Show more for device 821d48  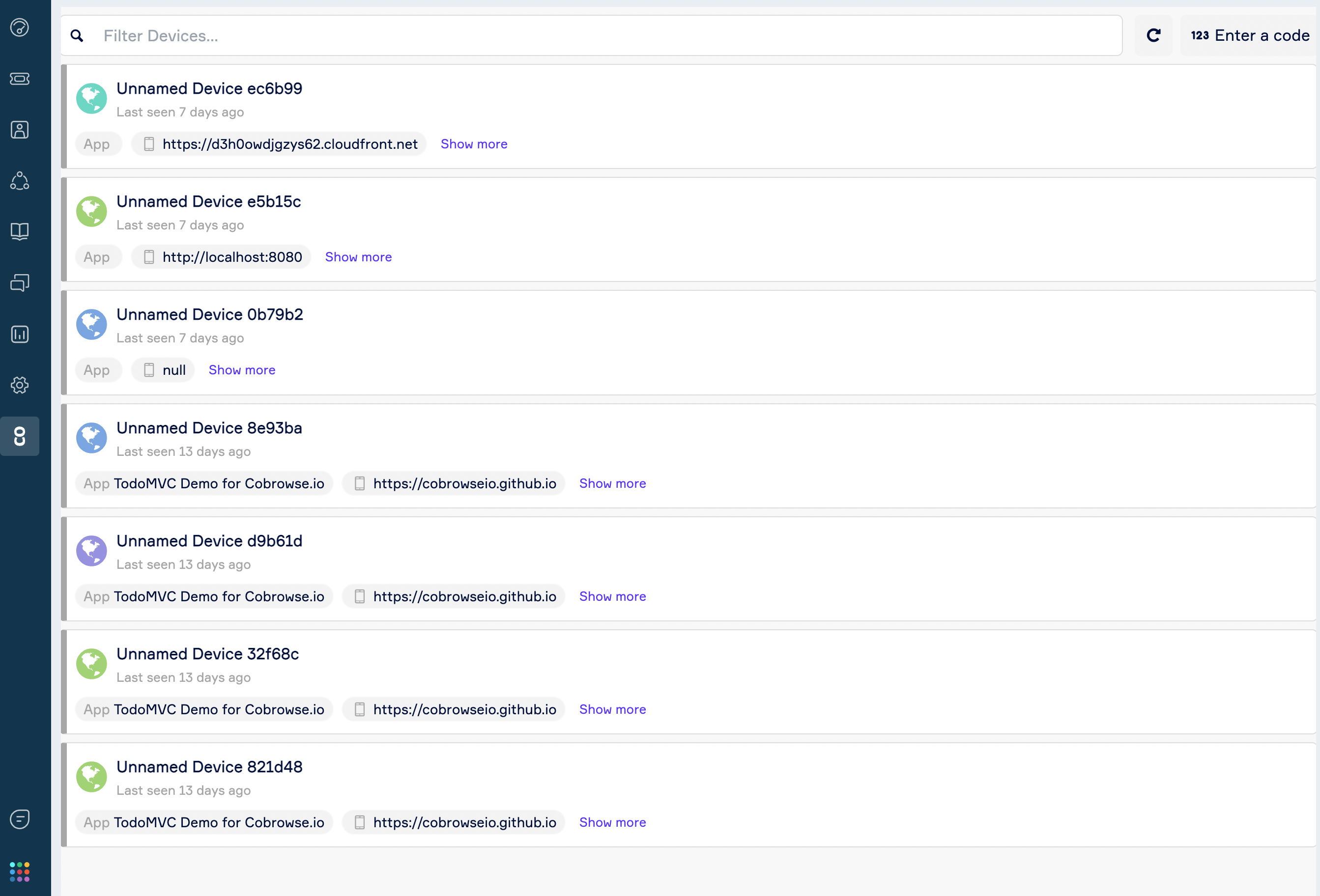(x=612, y=822)
